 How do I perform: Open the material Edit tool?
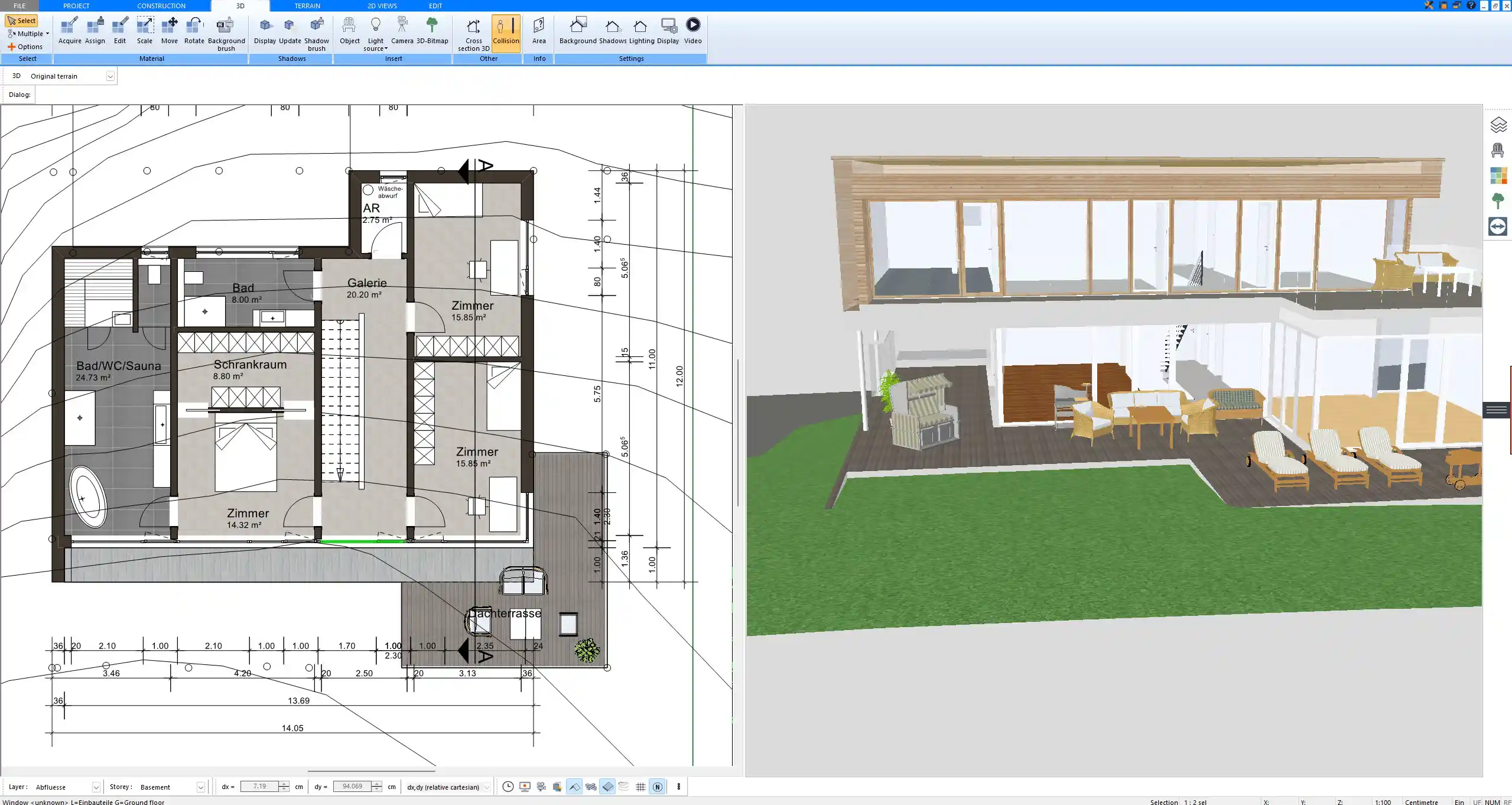tap(120, 31)
